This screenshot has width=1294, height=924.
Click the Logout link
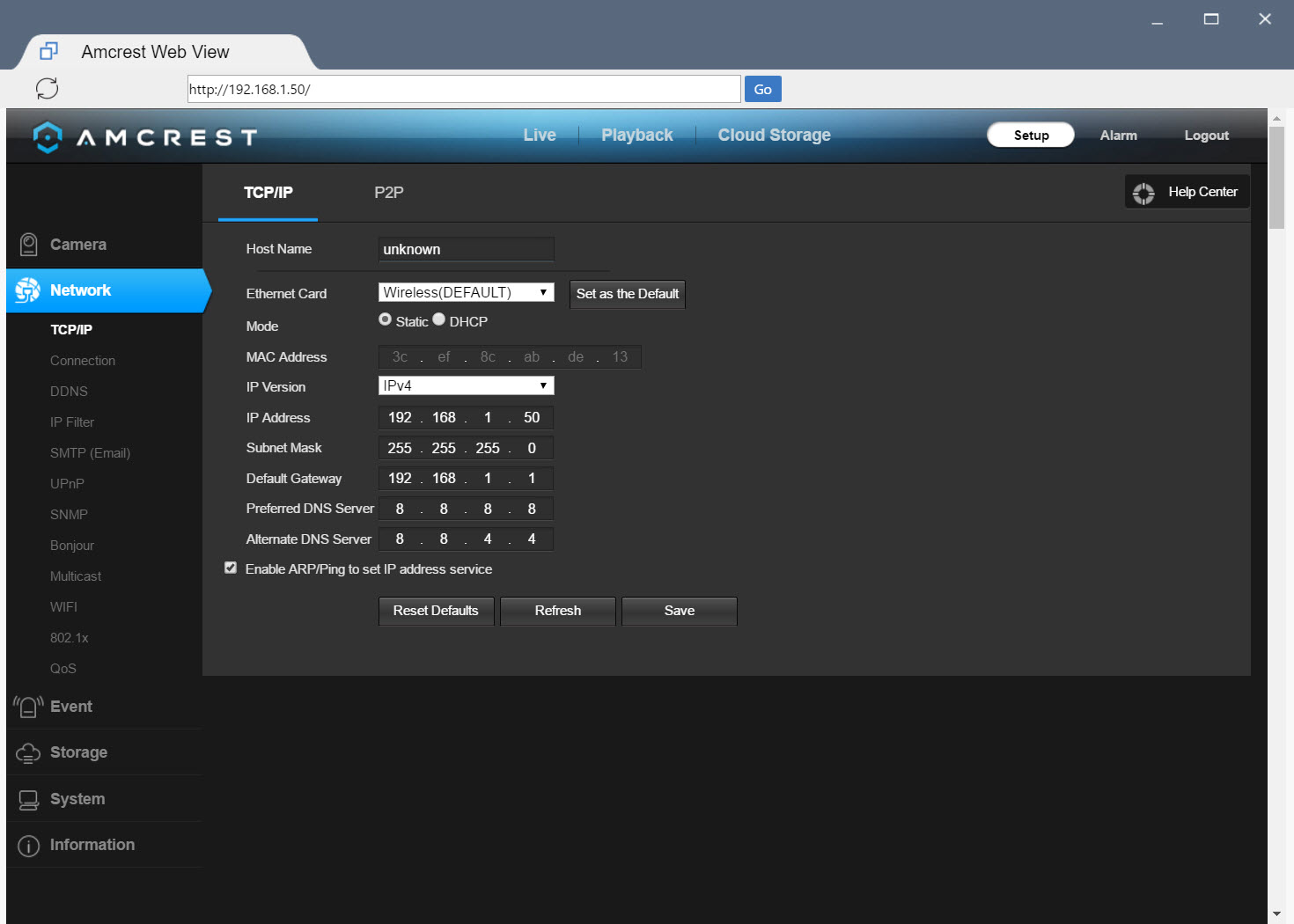click(x=1206, y=135)
